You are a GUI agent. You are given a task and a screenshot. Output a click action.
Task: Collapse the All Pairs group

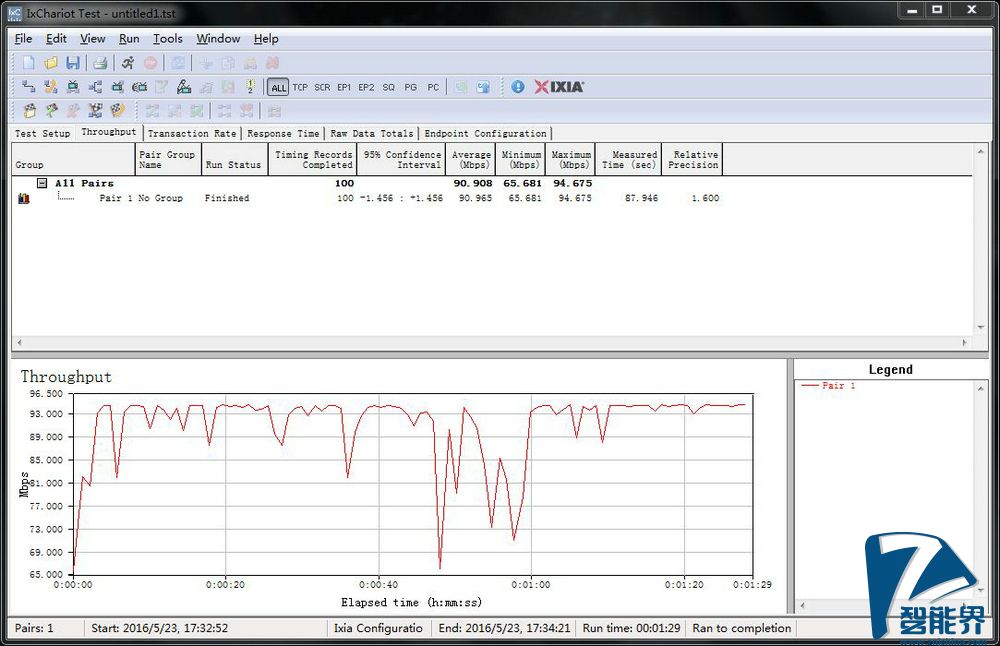42,184
